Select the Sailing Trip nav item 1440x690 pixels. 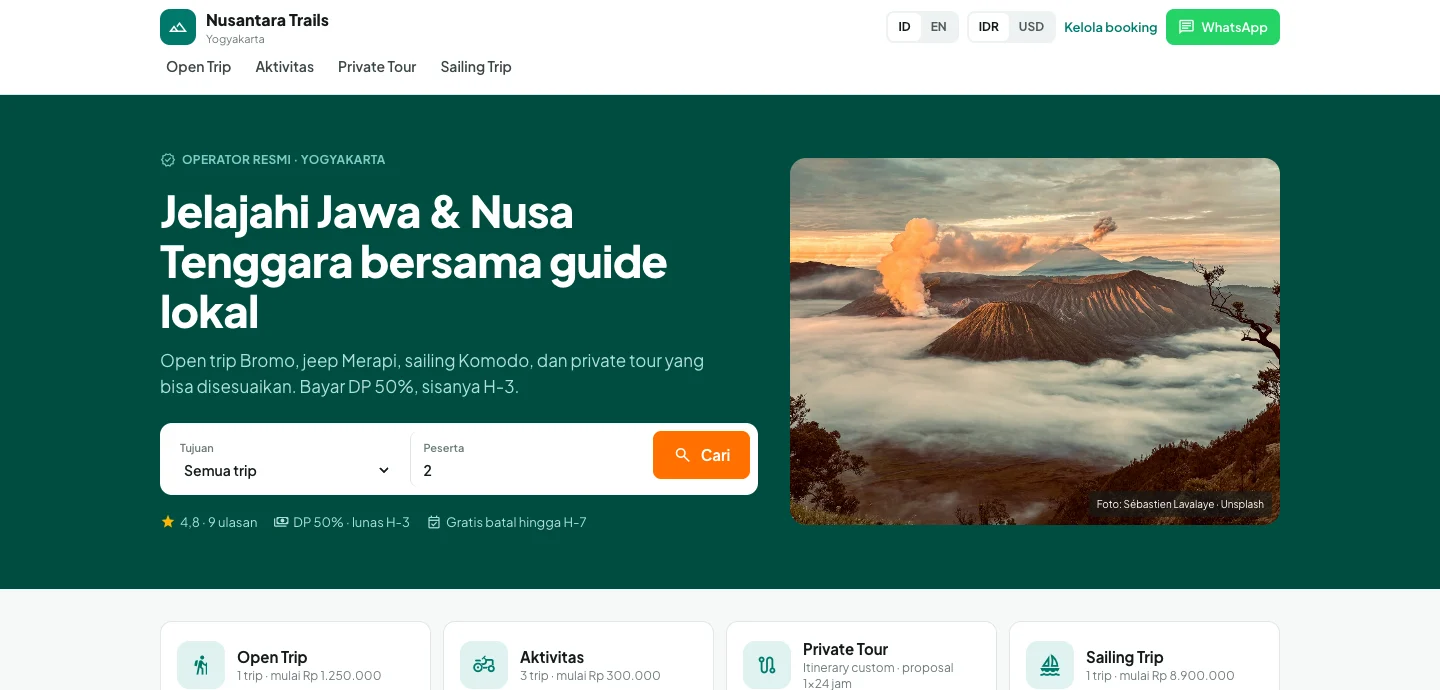pos(476,67)
